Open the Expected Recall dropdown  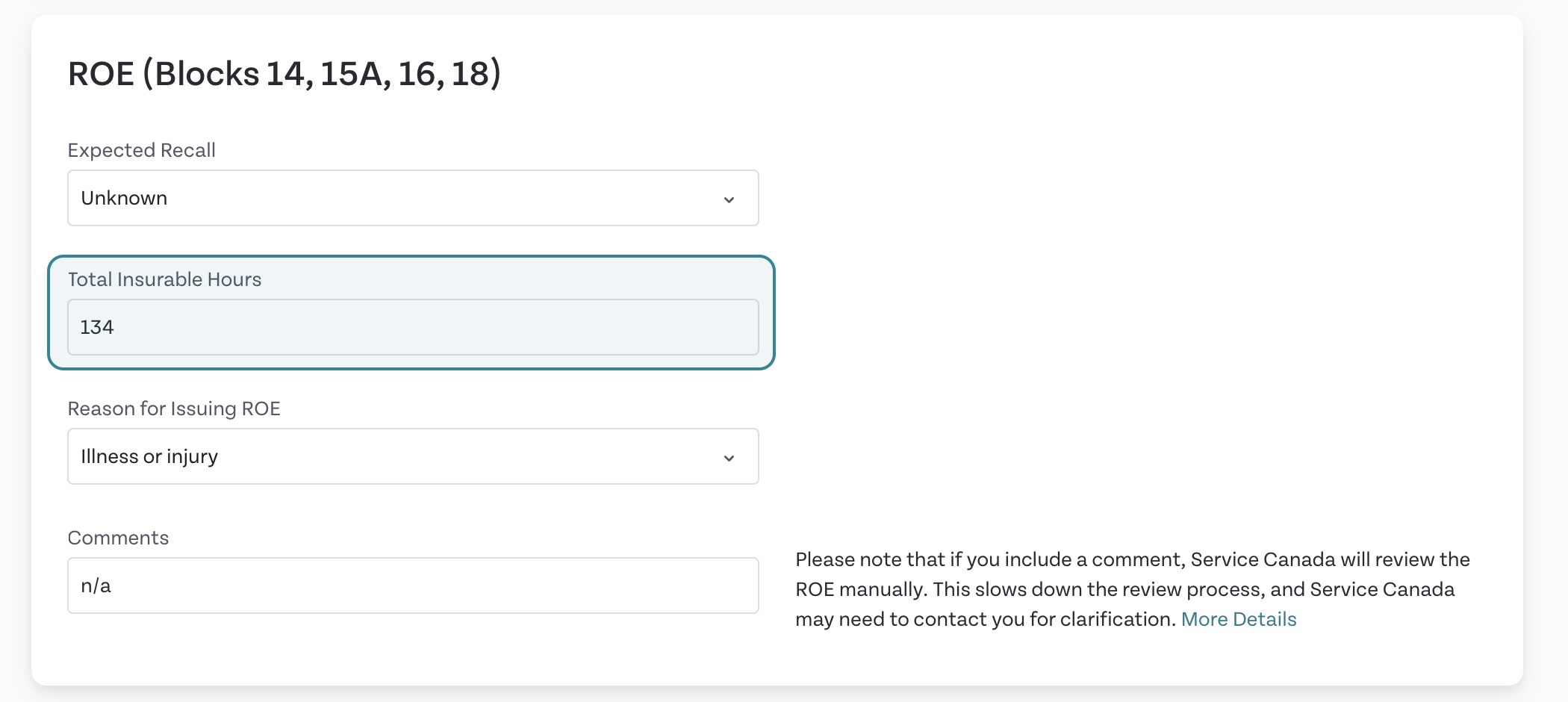point(412,198)
